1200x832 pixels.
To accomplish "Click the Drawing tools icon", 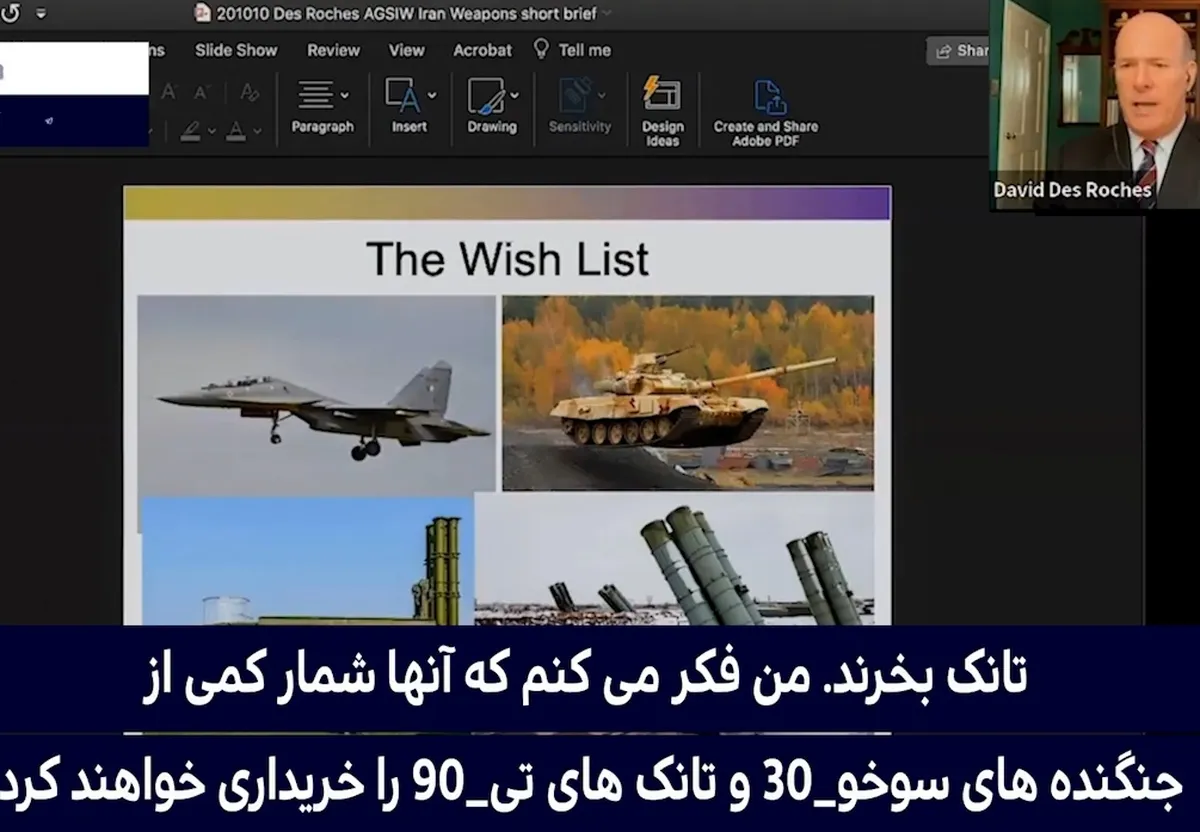I will coord(485,96).
